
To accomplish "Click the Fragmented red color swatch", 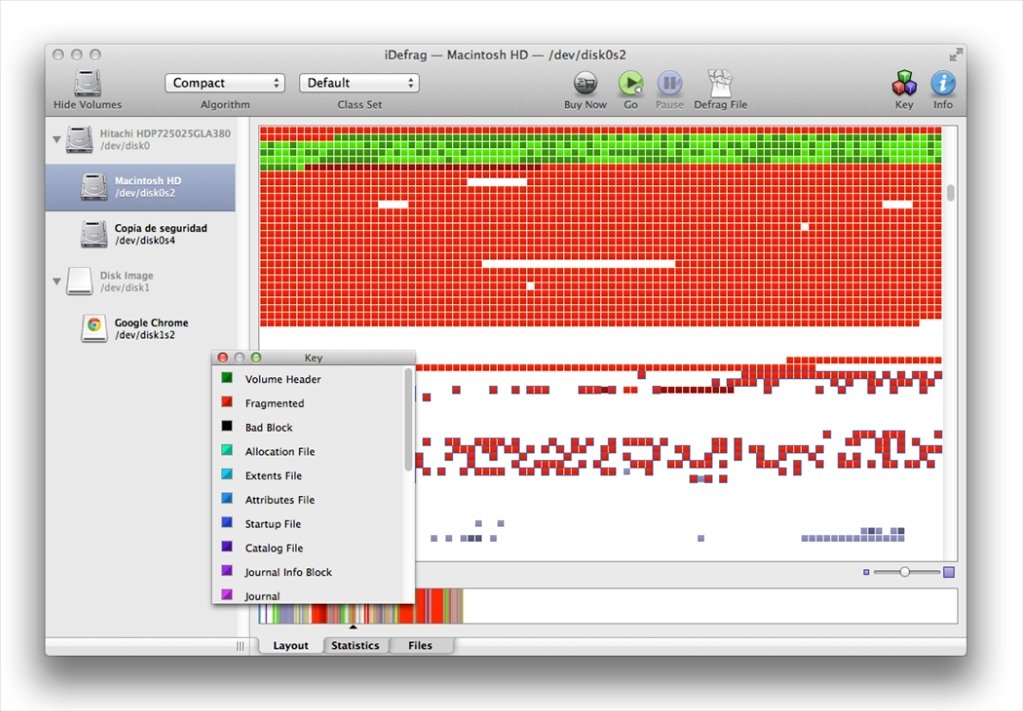I will (227, 402).
